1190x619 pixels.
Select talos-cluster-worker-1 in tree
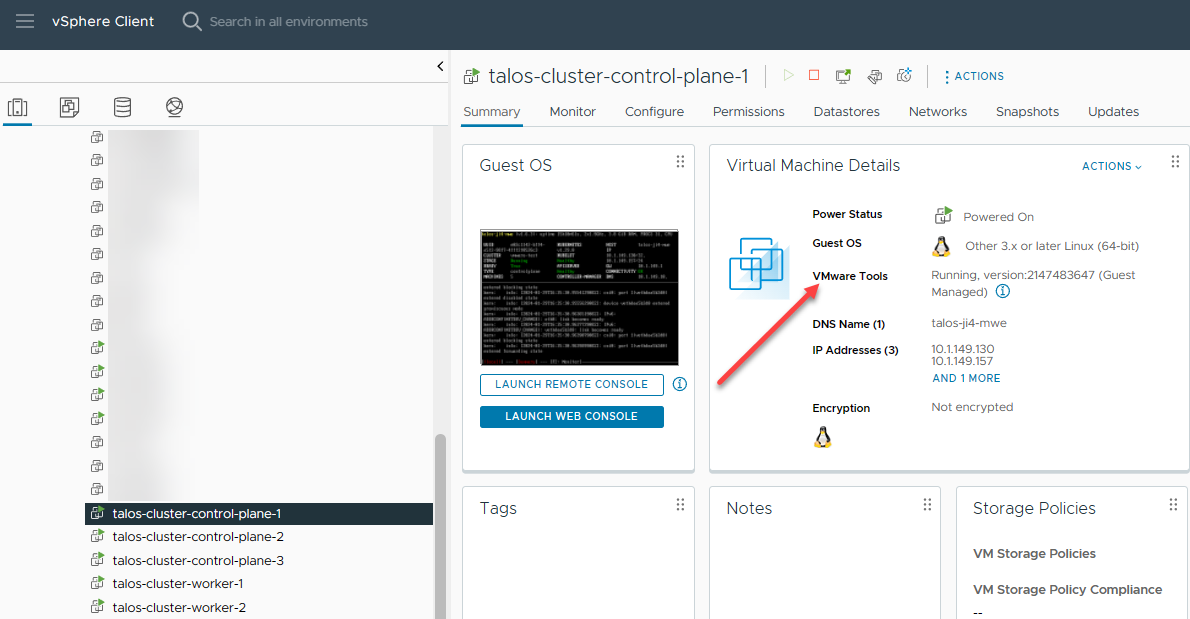(x=178, y=584)
